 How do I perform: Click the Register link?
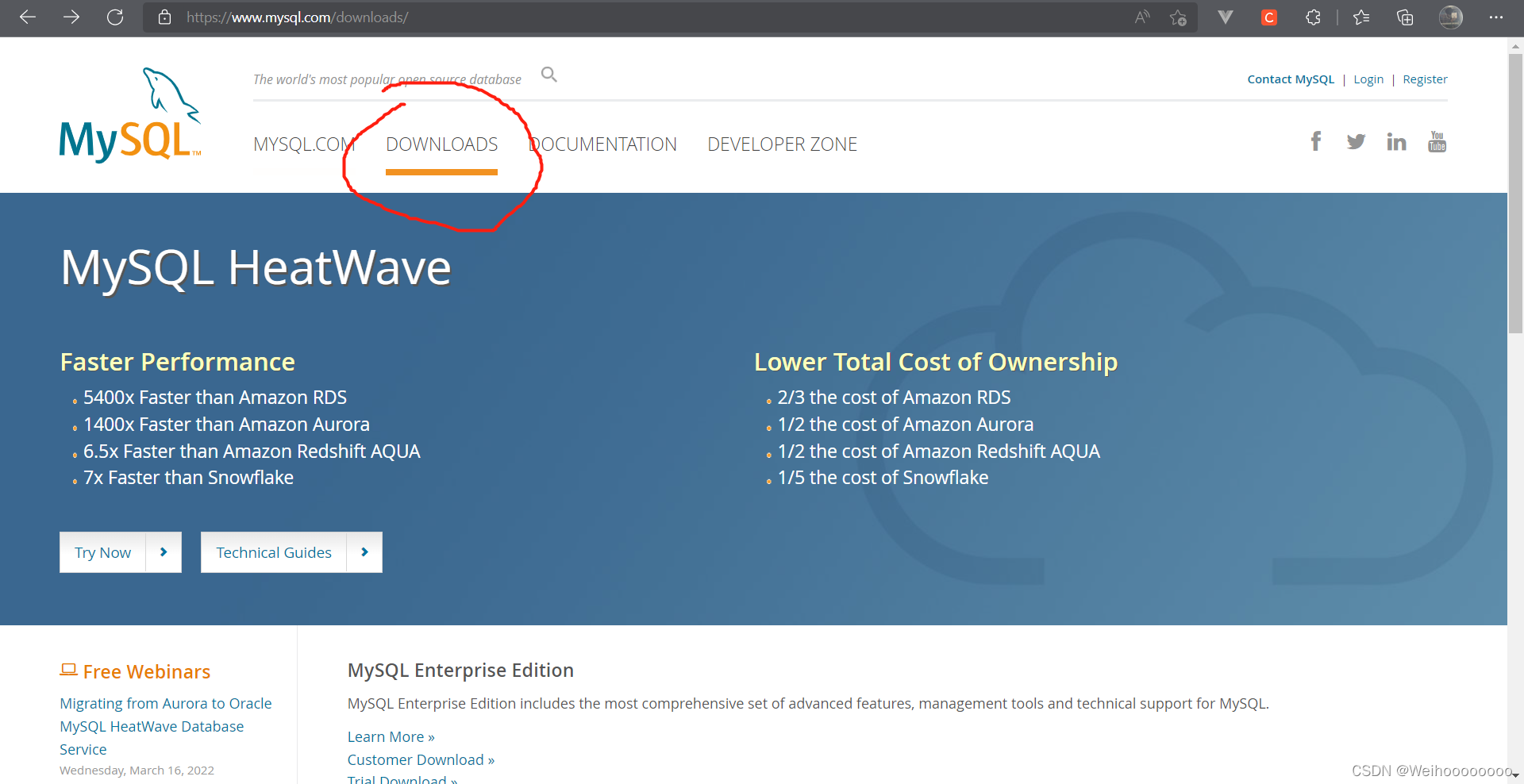click(x=1425, y=79)
